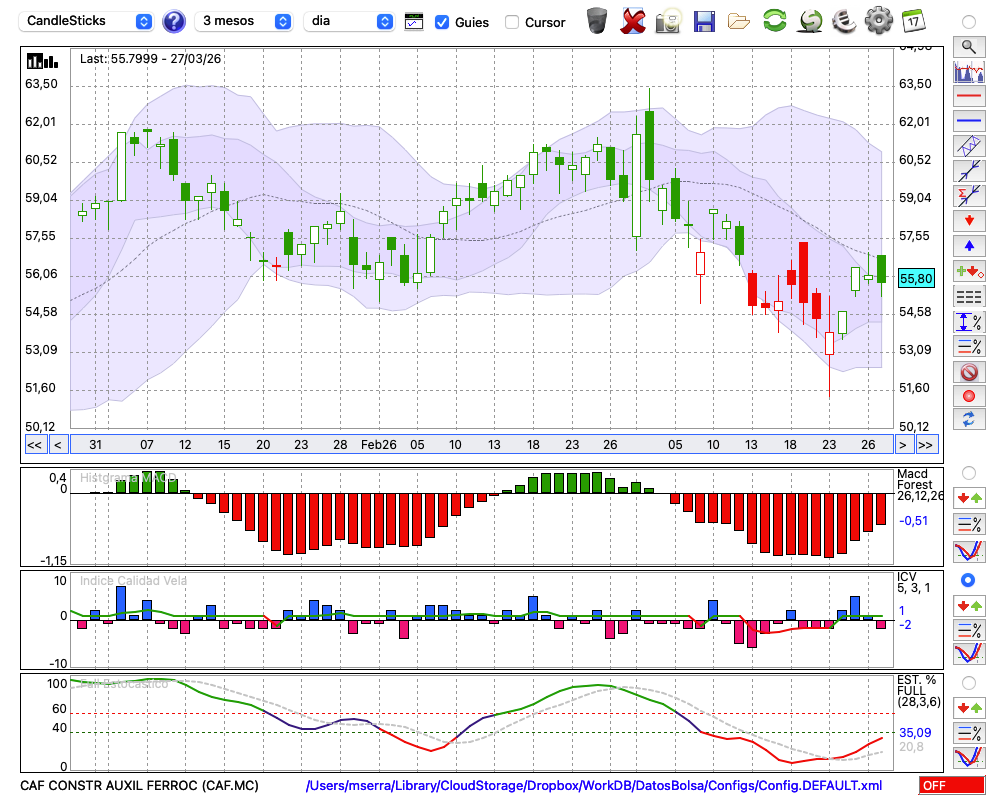Select the magnifying glass zoom tool
The image size is (1000, 800).
click(x=968, y=46)
